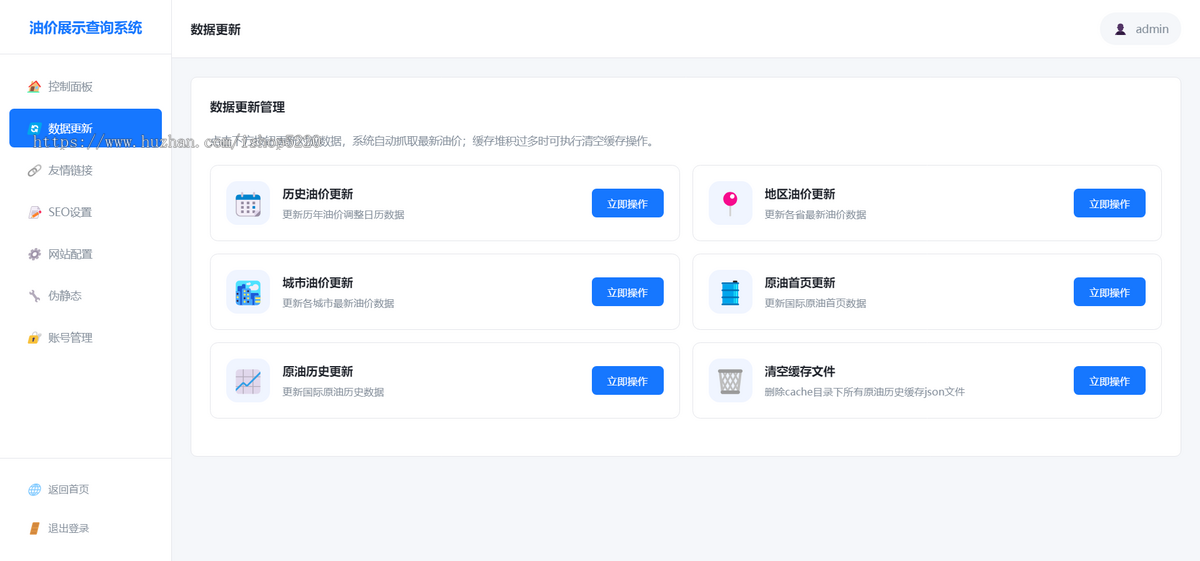
Task: Open the 账号管理 menu item
Action: pos(85,338)
